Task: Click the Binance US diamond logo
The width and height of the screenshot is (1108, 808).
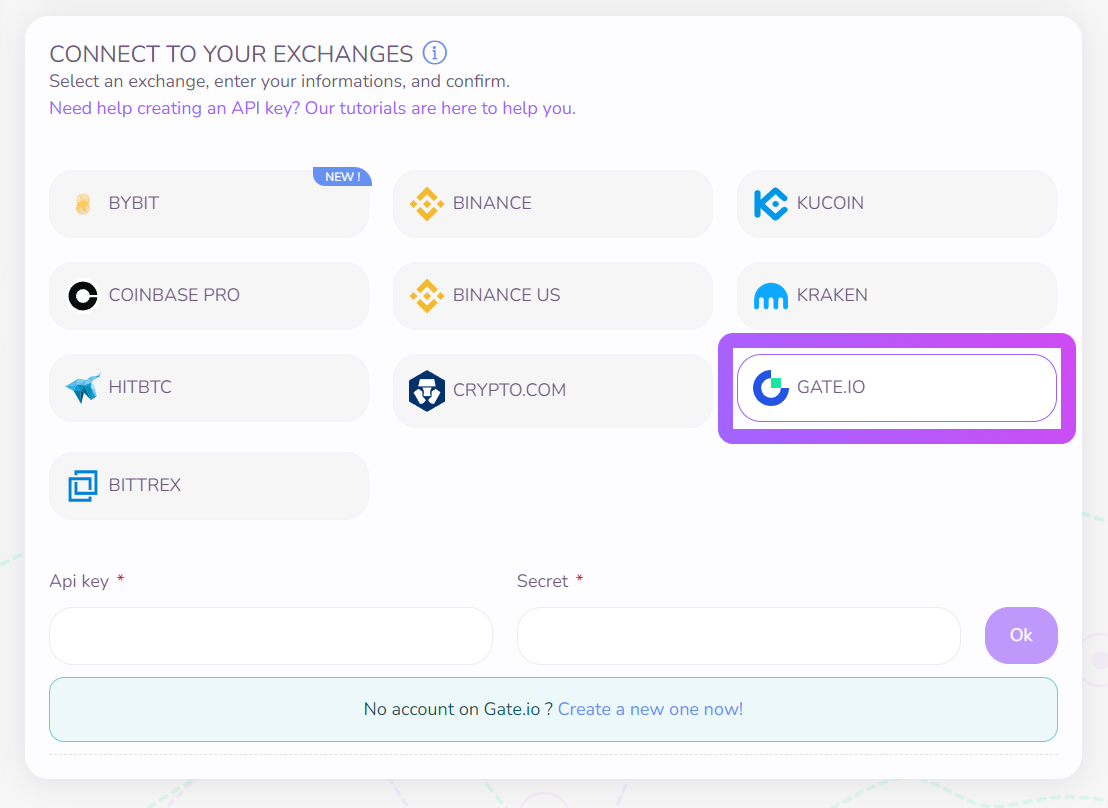Action: pyautogui.click(x=427, y=295)
